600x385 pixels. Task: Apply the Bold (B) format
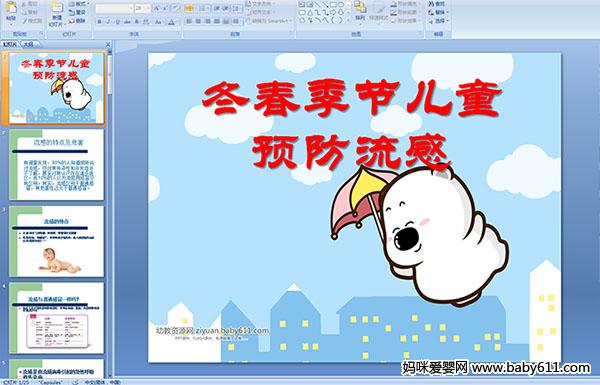tap(100, 22)
